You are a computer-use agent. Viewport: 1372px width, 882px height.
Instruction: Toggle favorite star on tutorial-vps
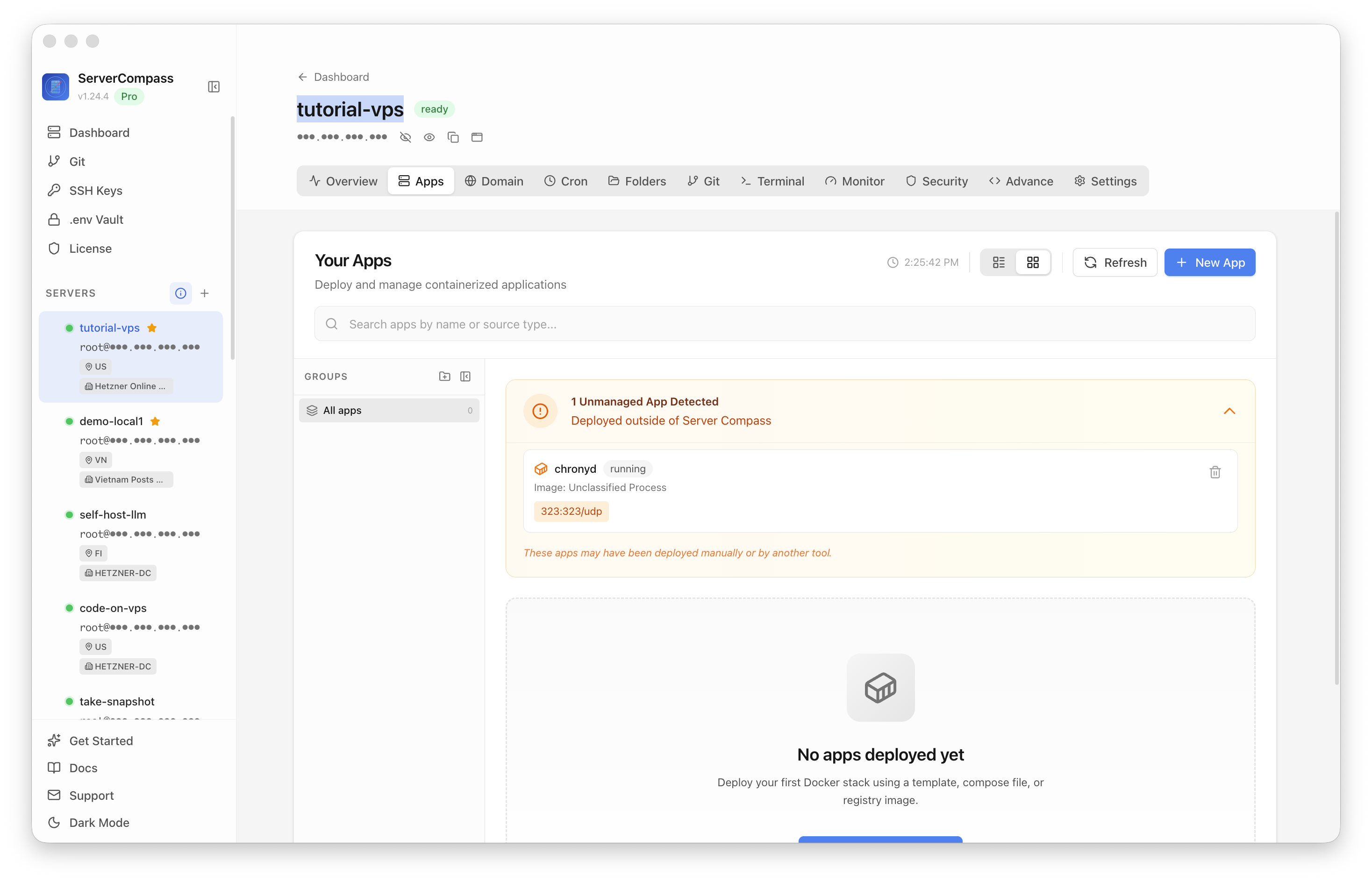(x=152, y=327)
